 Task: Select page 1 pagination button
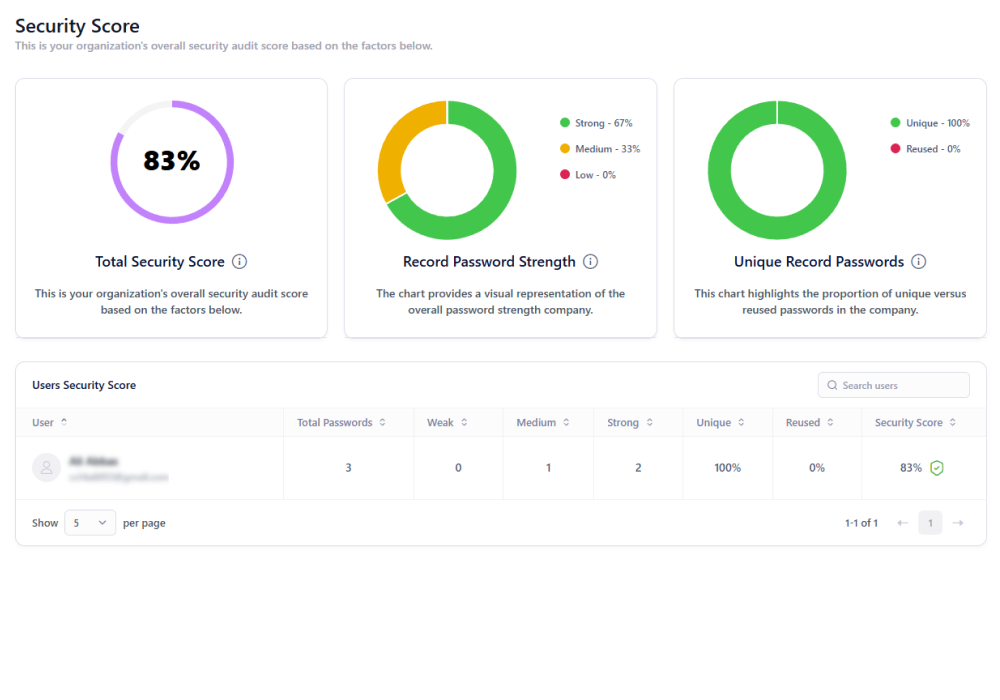click(x=930, y=523)
